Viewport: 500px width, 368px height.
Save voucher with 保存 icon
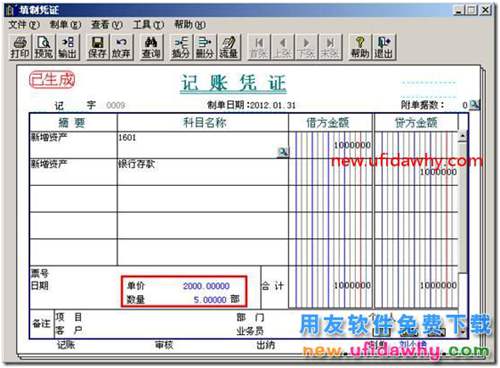click(97, 47)
